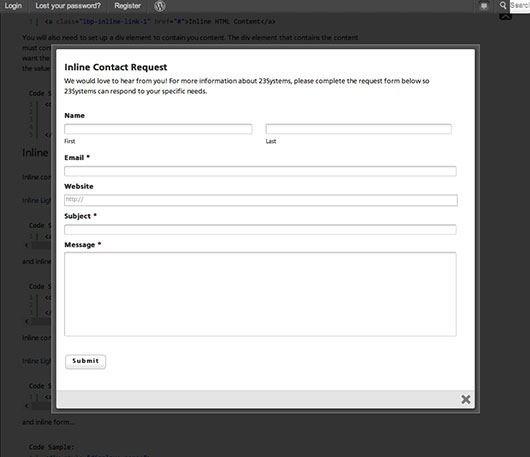Screen dimensions: 530x457
Task: Click the speech bubble icon in admin bar
Action: click(x=484, y=6)
